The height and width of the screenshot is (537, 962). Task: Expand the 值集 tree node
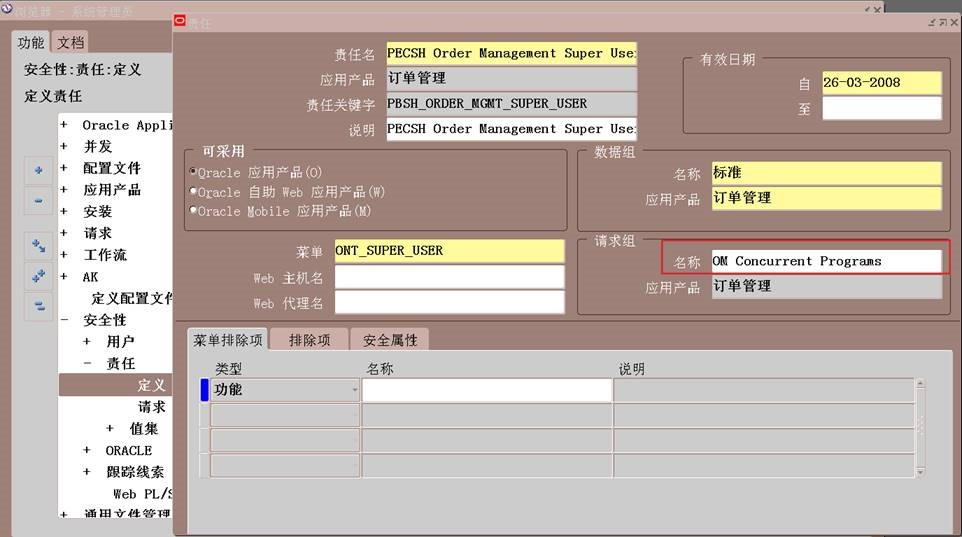pyautogui.click(x=110, y=428)
